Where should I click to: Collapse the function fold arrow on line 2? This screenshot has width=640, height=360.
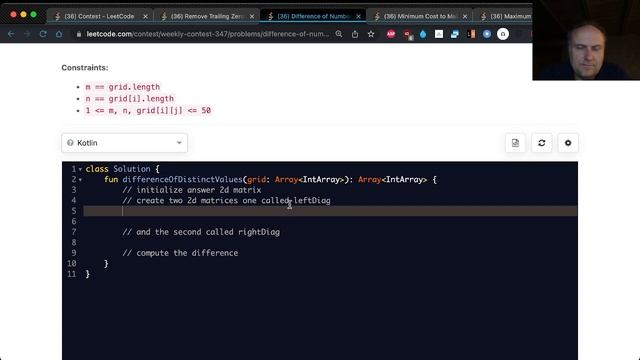(x=80, y=180)
